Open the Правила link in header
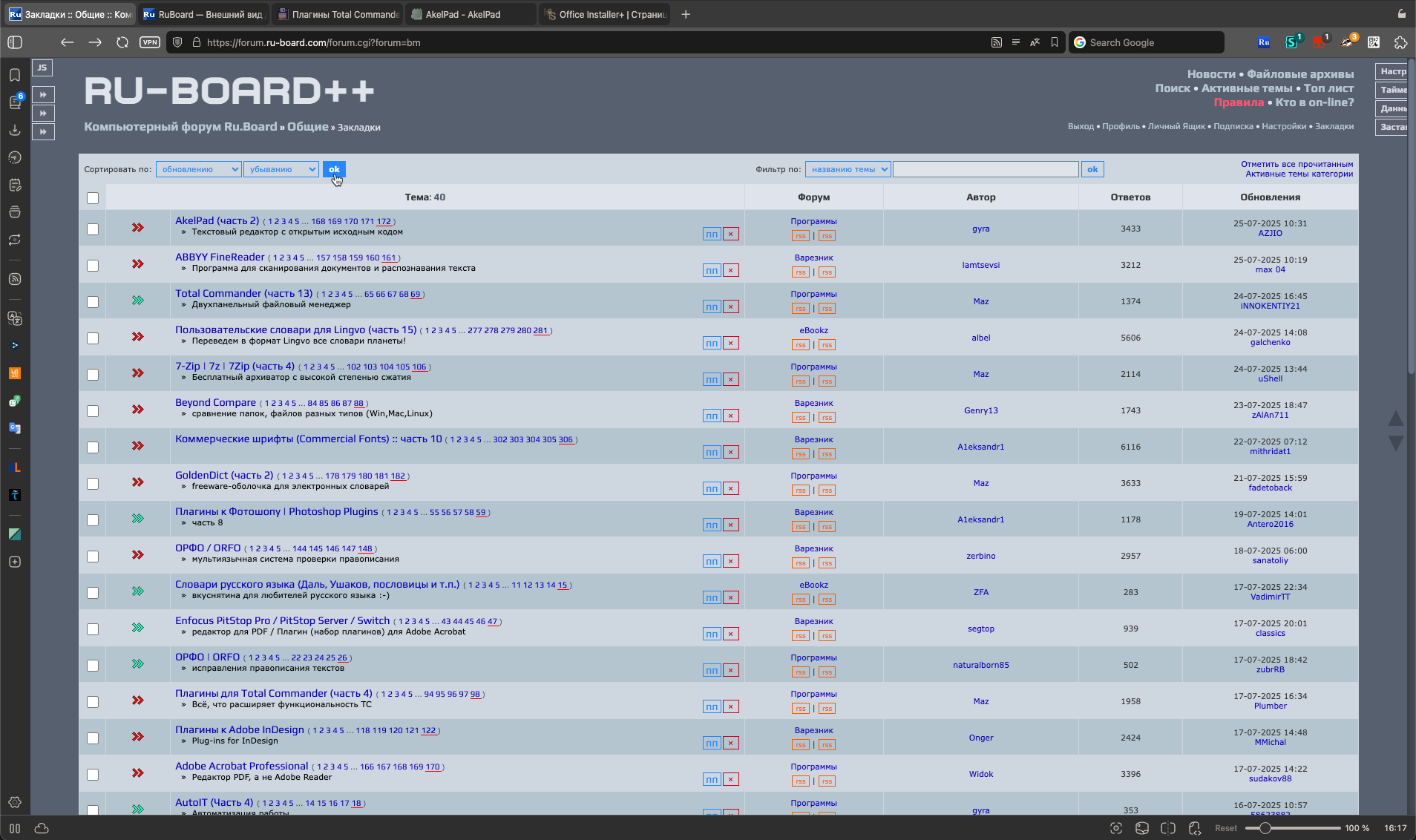Viewport: 1416px width, 840px height. pos(1239,102)
